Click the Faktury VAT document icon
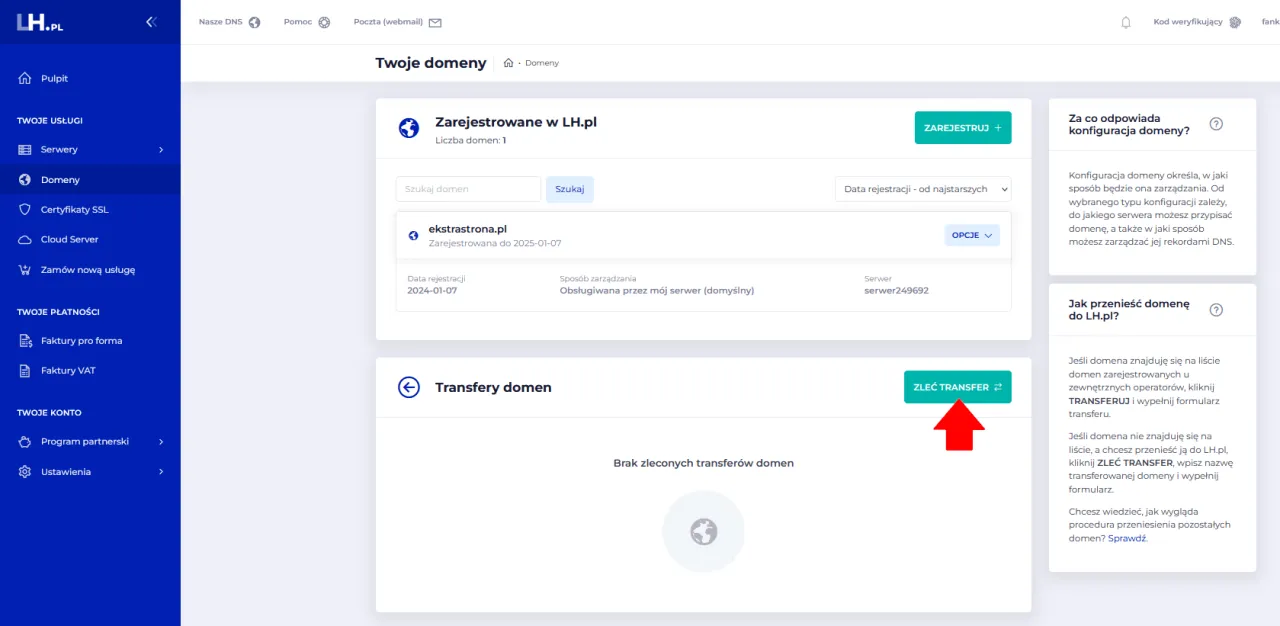This screenshot has height=626, width=1280. click(x=25, y=371)
